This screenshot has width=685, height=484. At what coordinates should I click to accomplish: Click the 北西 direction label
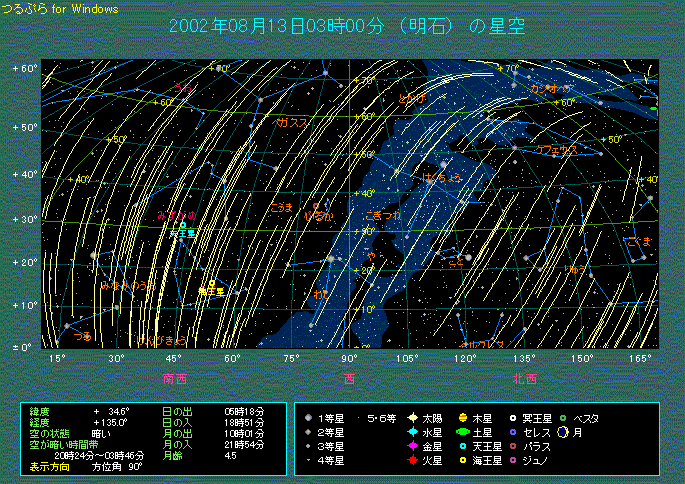[524, 378]
